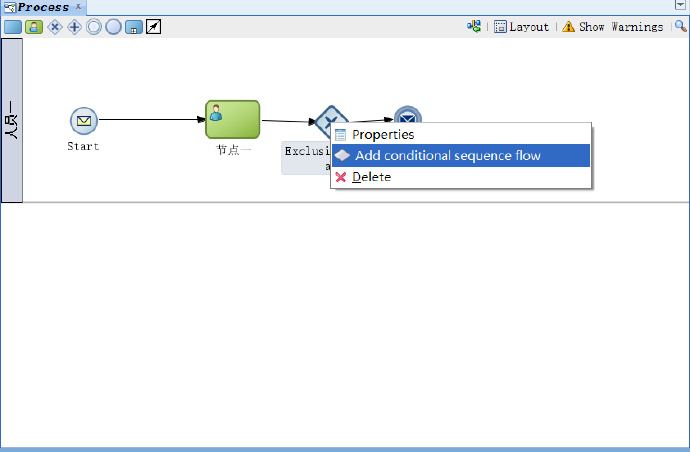This screenshot has width=690, height=452.
Task: Select the double-ring intermediate event tool
Action: click(94, 27)
